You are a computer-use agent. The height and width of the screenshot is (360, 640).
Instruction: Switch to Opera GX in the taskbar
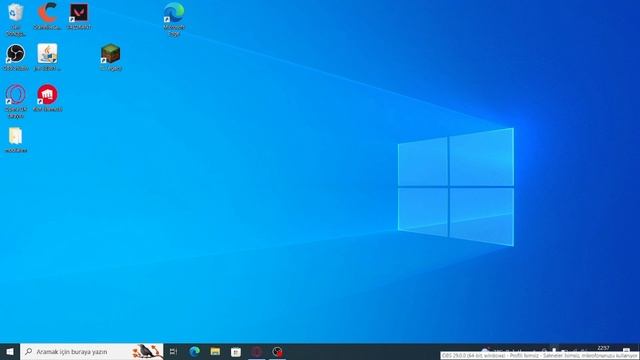point(257,352)
